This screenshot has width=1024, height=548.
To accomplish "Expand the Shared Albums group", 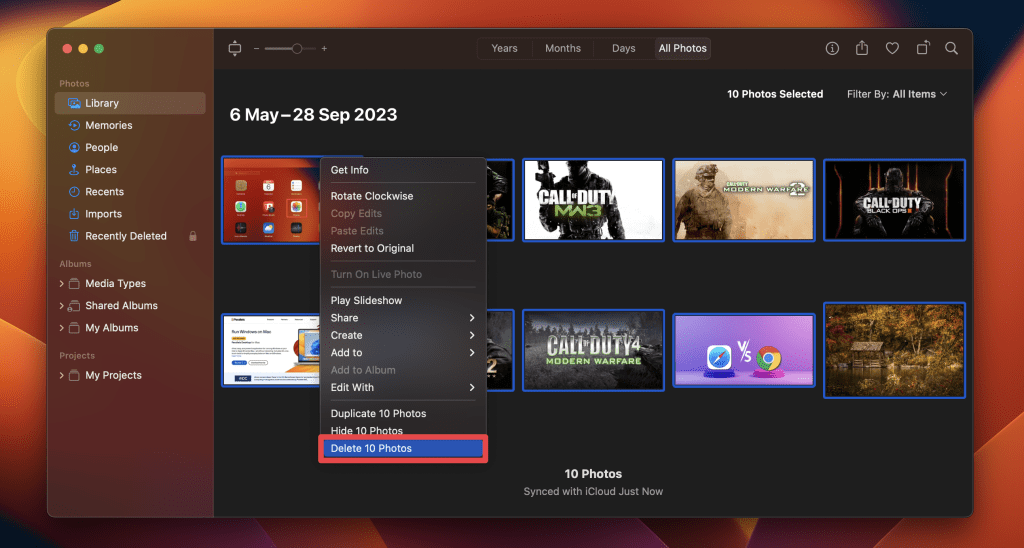I will pos(62,306).
